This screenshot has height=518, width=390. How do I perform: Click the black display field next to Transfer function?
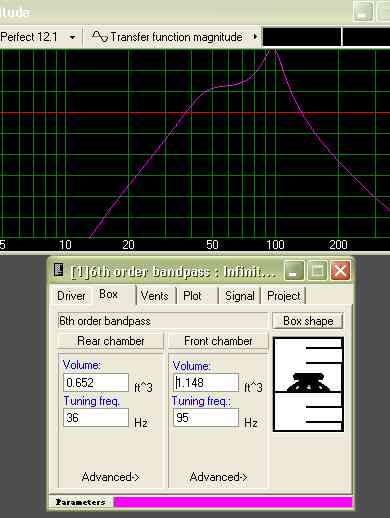click(302, 37)
